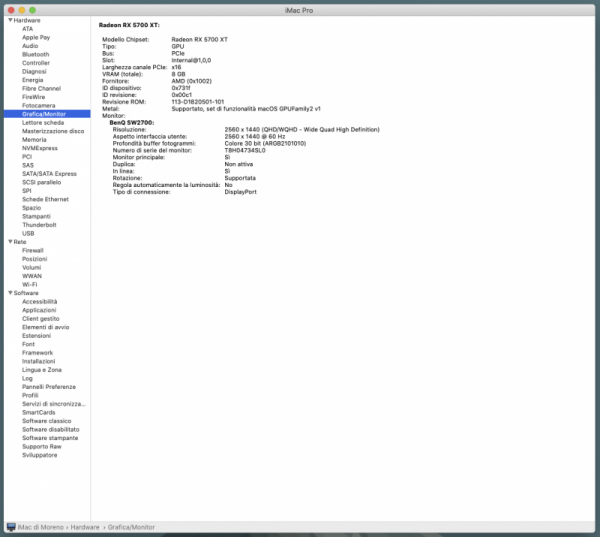Click the ROM revision value 113-D1820501-101
This screenshot has width=600, height=537.
pyautogui.click(x=197, y=102)
